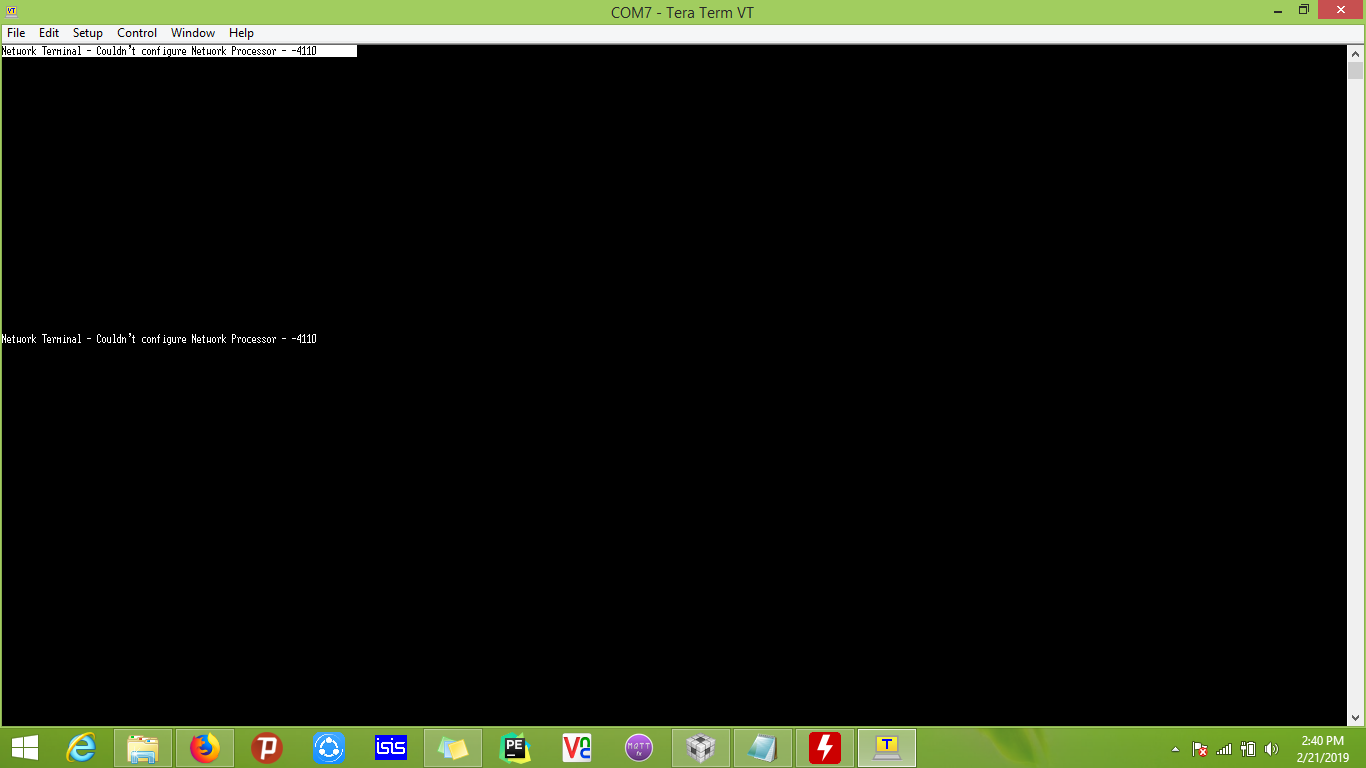Open the purple MQTT app icon
This screenshot has width=1366, height=768.
point(639,748)
